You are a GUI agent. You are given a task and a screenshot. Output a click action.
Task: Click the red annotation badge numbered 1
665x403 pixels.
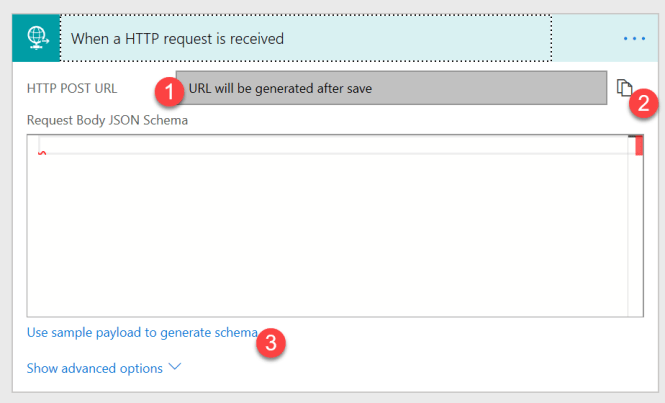(169, 92)
